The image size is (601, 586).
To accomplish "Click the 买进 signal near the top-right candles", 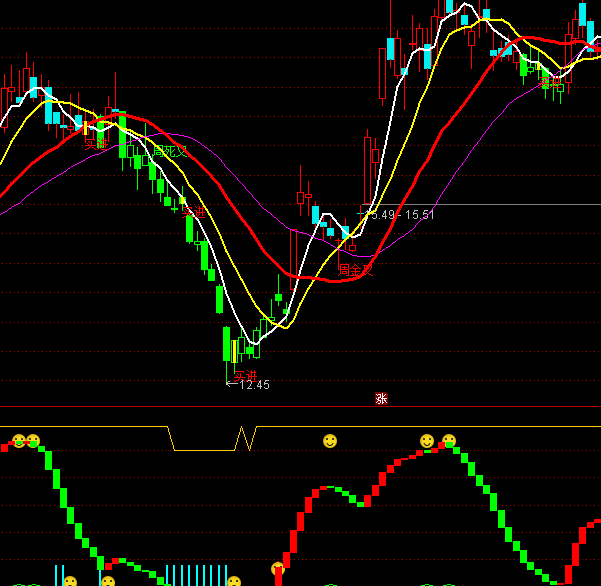I will (550, 82).
